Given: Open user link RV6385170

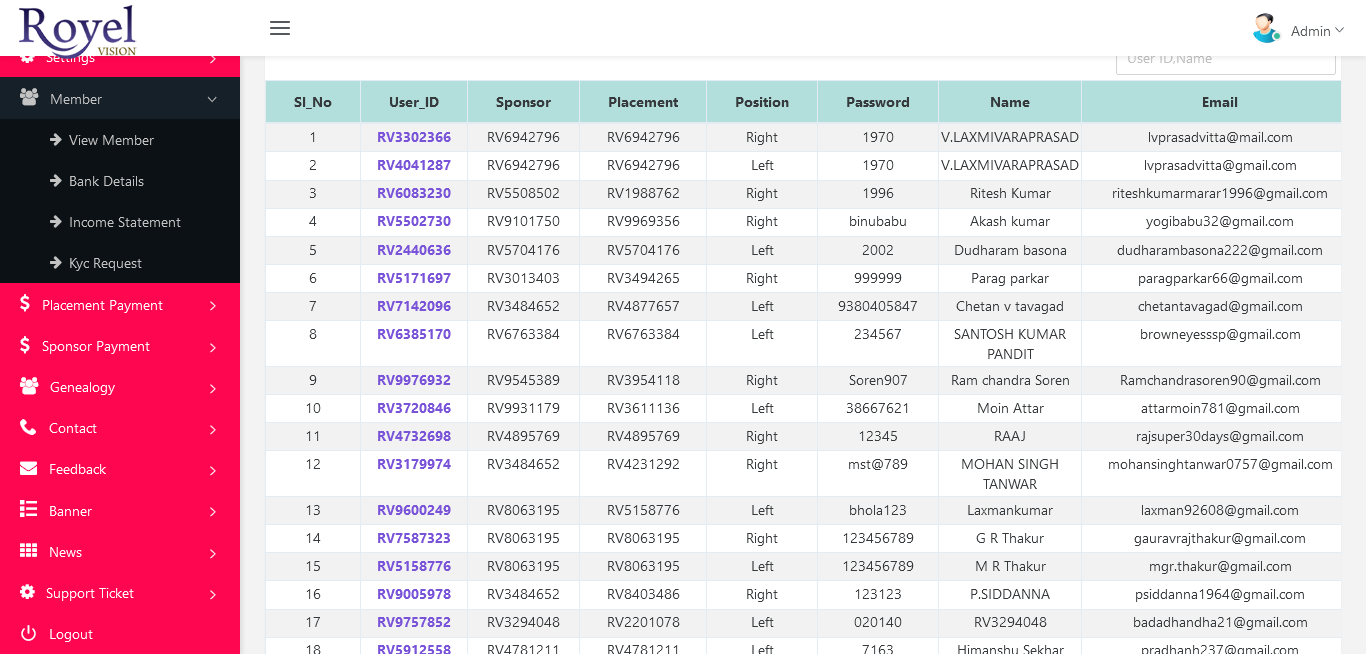Looking at the screenshot, I should coord(414,334).
